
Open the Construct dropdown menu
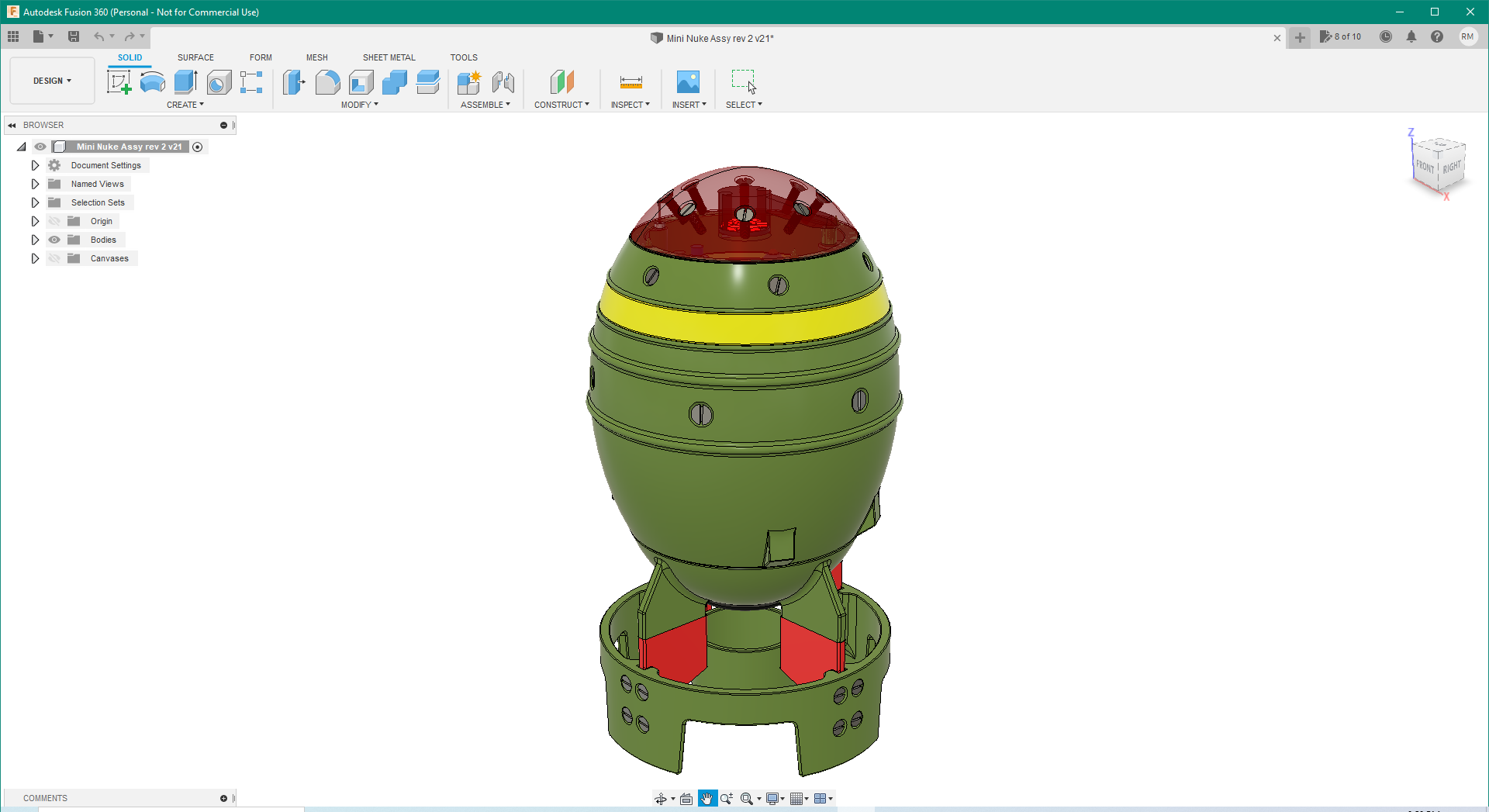coord(561,105)
